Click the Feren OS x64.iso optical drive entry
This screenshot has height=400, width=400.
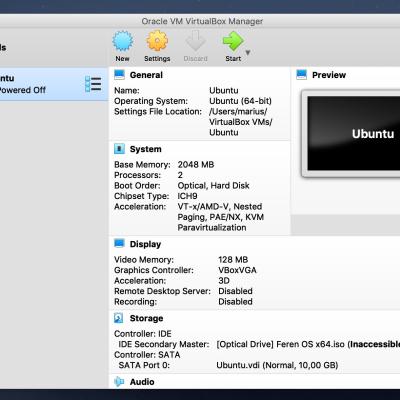pyautogui.click(x=308, y=344)
